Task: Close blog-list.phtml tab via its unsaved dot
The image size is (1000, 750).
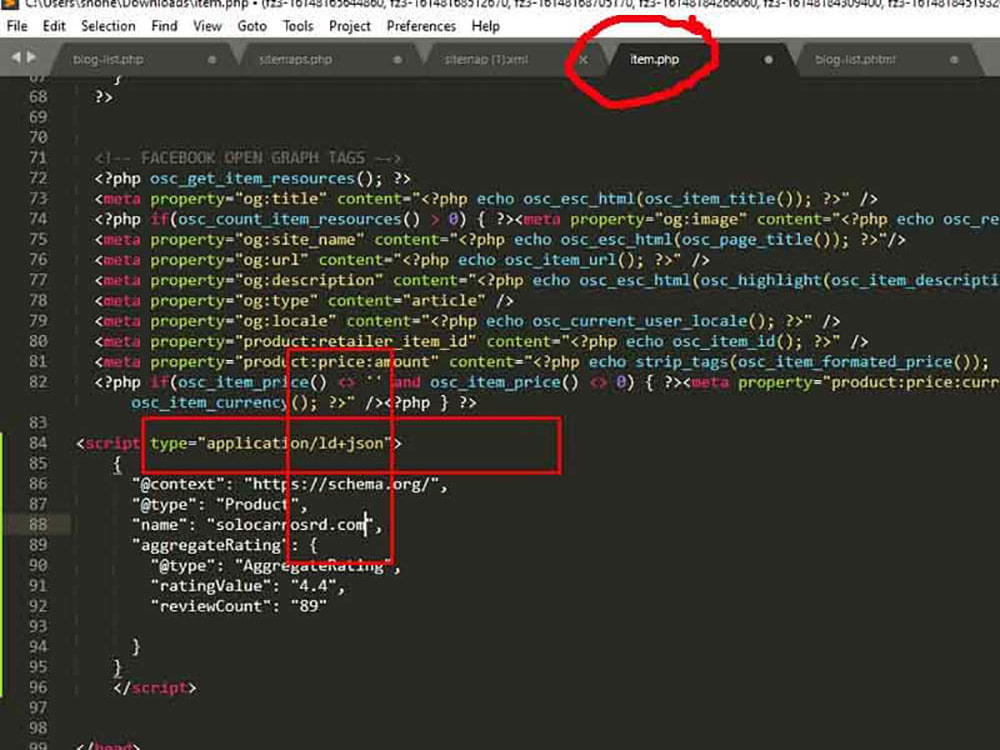Action: (954, 60)
